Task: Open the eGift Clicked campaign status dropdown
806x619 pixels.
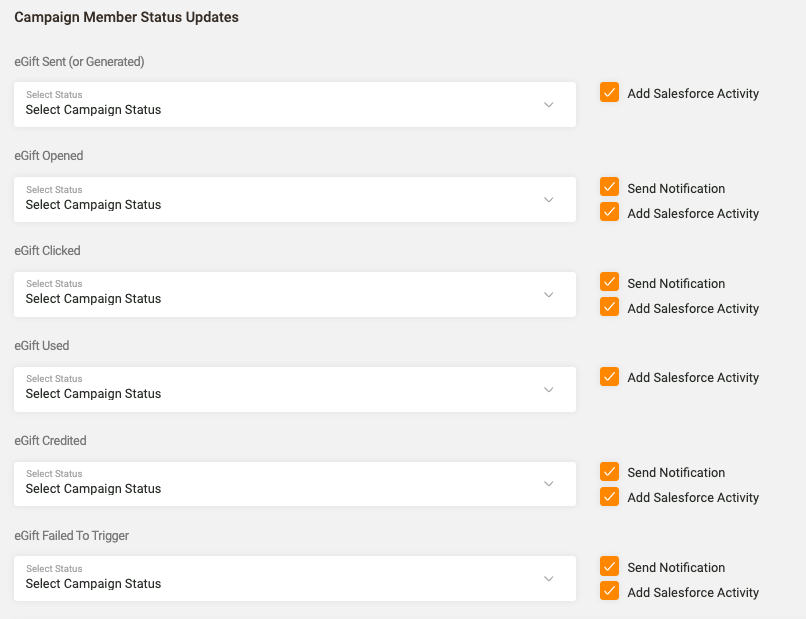Action: tap(294, 294)
